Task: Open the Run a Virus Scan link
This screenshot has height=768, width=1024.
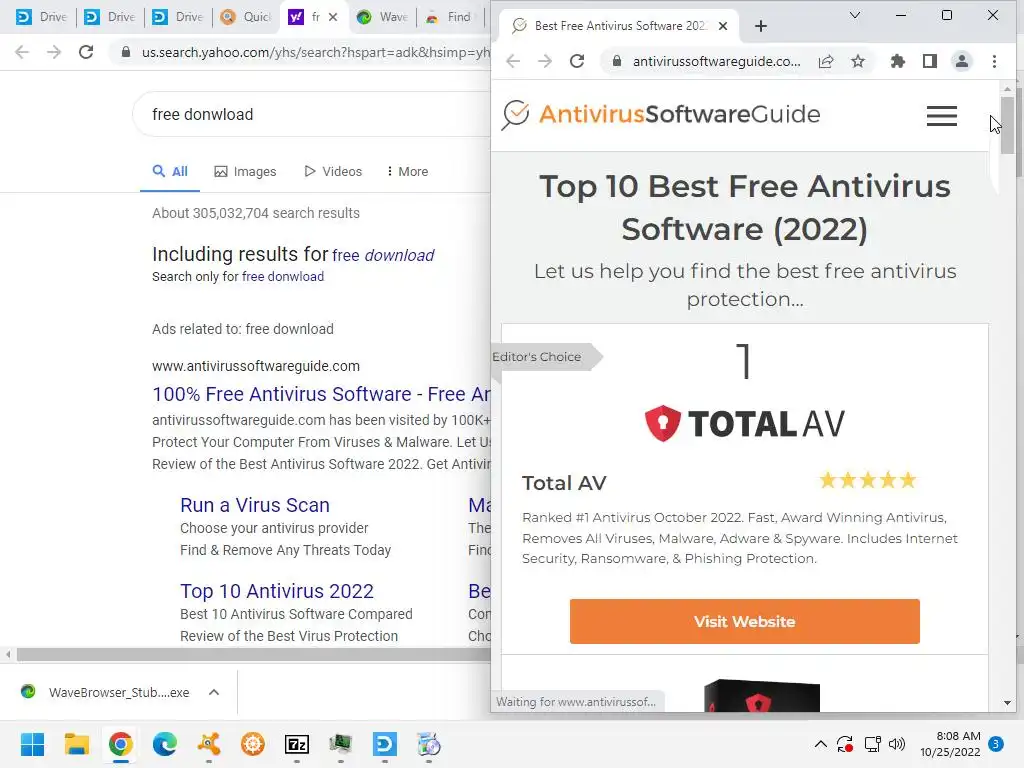Action: click(x=255, y=505)
